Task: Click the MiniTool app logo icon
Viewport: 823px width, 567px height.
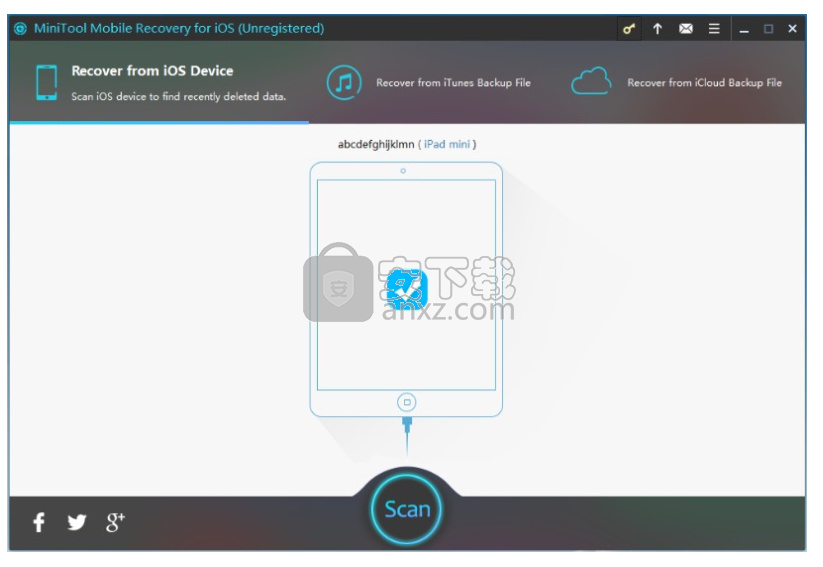Action: 20,28
